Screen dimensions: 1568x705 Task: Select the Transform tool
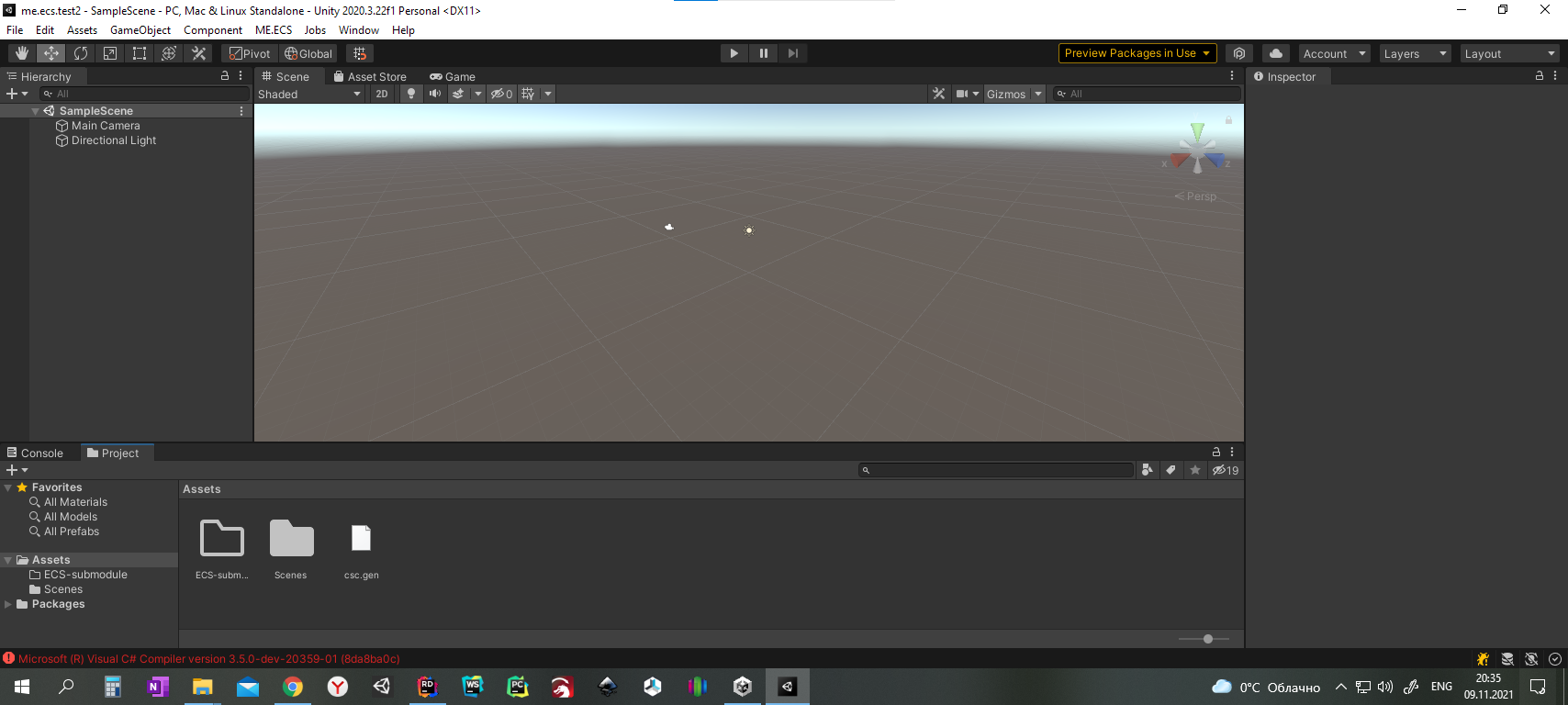(x=169, y=53)
